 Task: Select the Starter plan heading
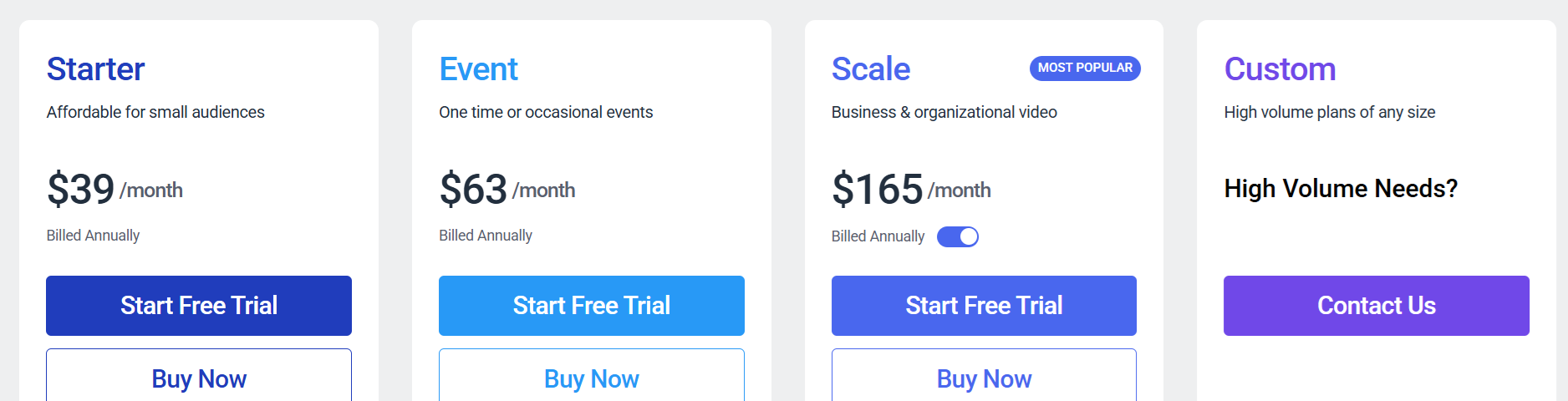coord(96,69)
